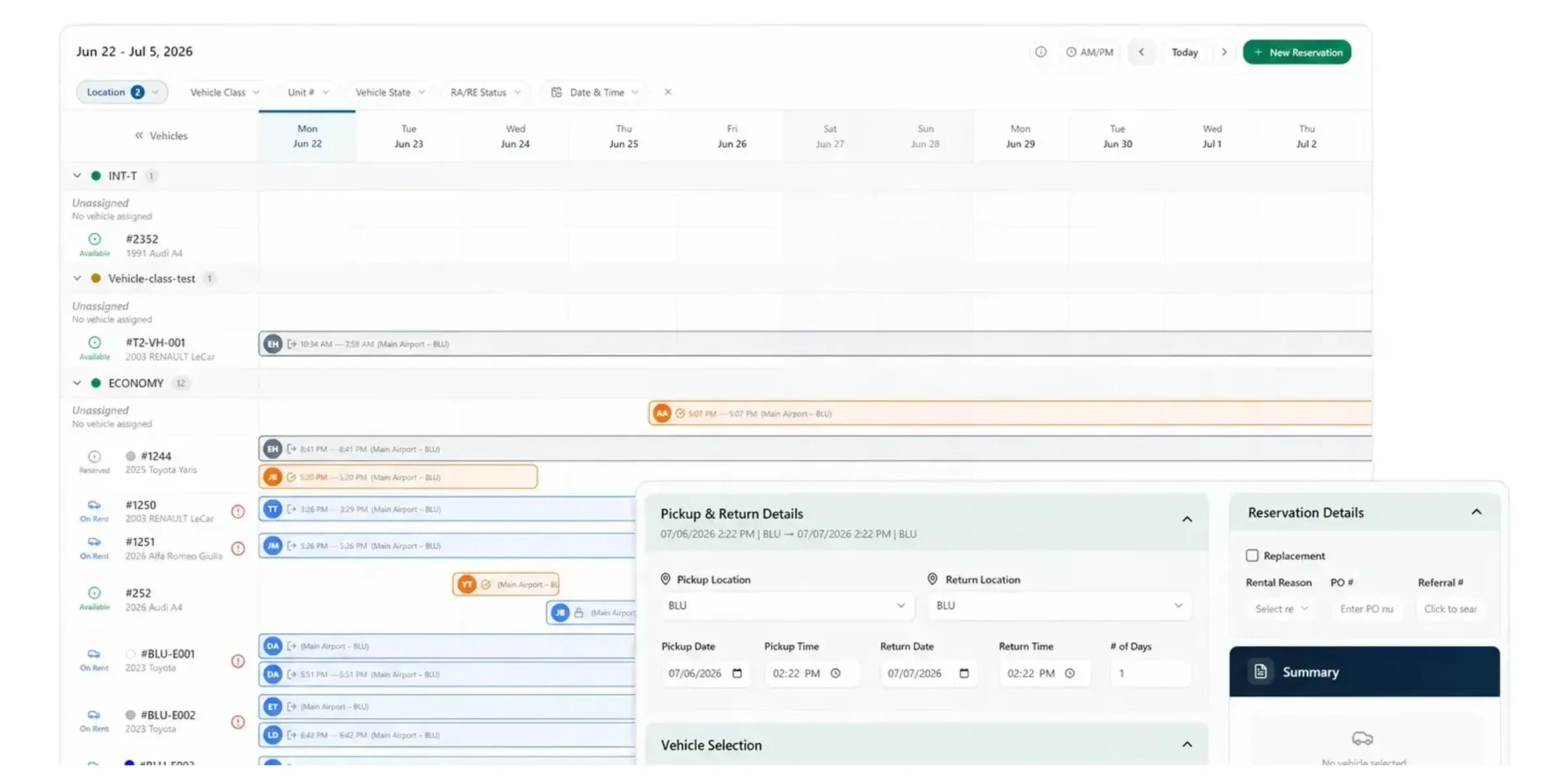The width and height of the screenshot is (1568, 784).
Task: Jump to Today in the calendar
Action: [1184, 52]
